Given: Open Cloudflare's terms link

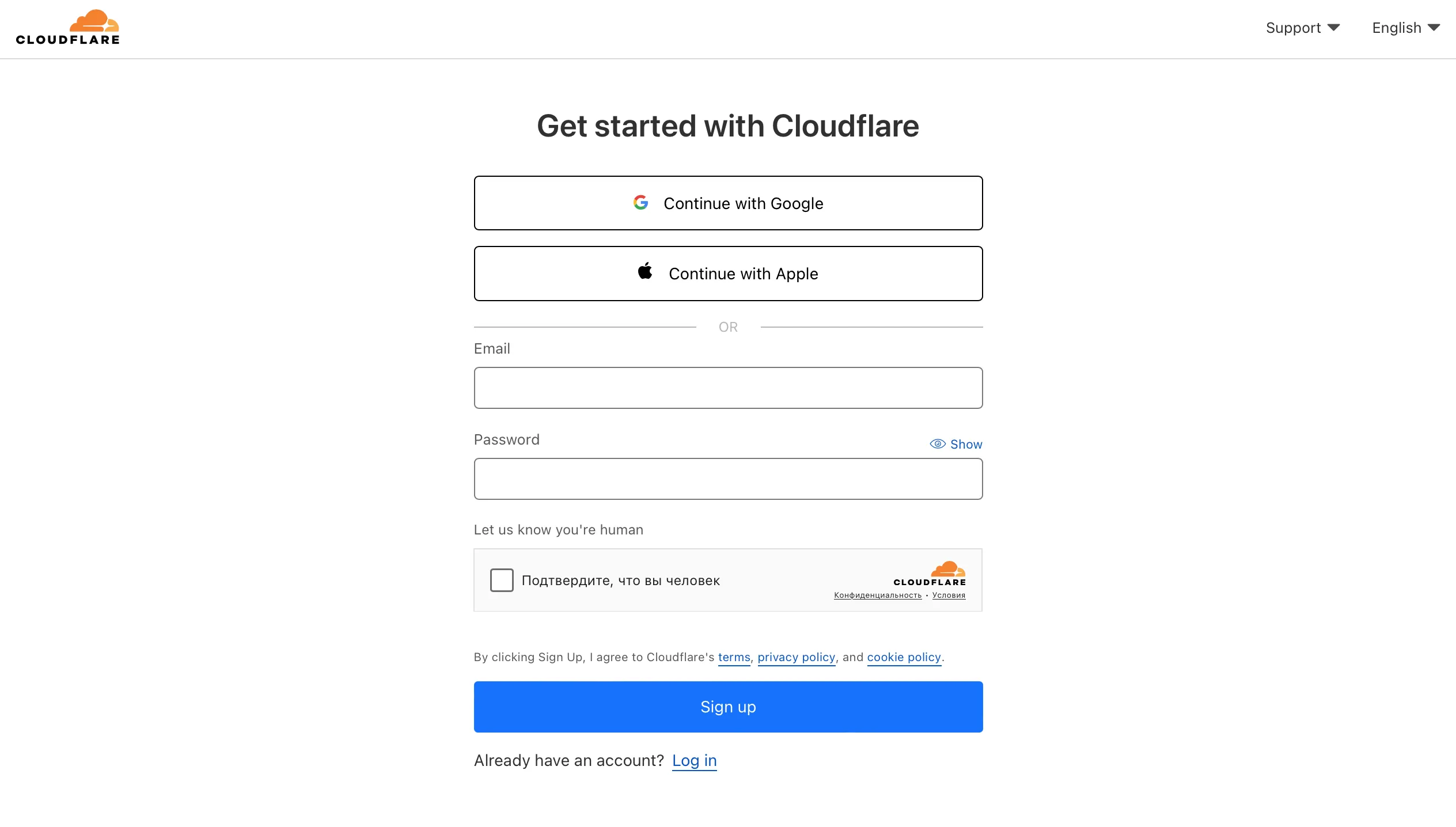Looking at the screenshot, I should click(733, 657).
